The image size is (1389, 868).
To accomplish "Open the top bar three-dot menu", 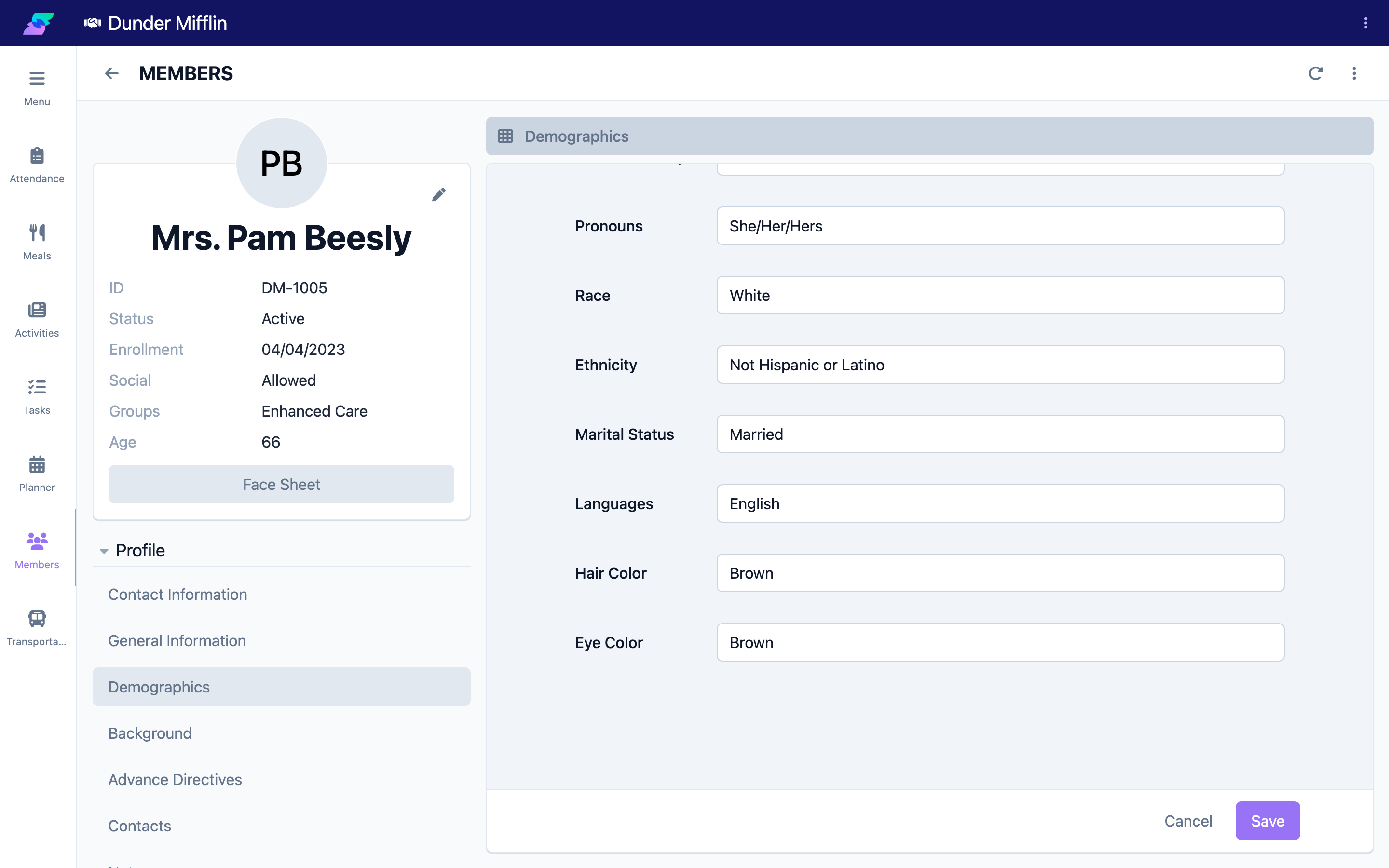I will tap(1365, 23).
